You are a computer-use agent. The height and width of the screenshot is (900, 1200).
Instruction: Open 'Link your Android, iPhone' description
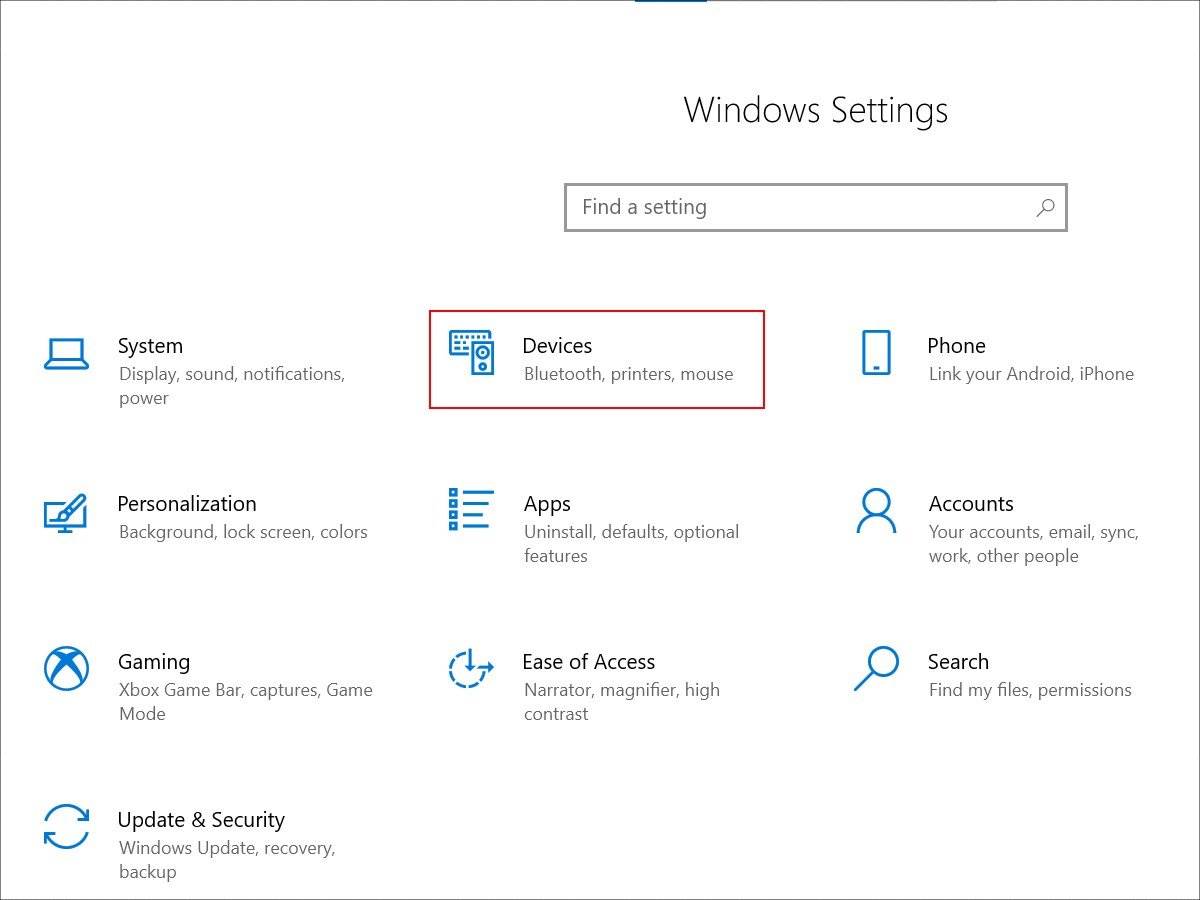click(1031, 374)
